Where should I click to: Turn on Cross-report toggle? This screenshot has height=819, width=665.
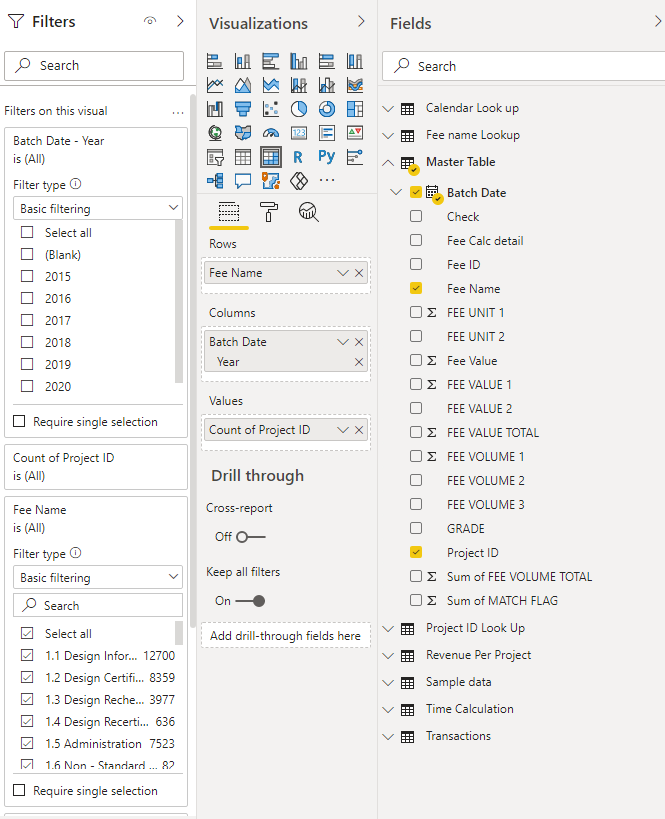pyautogui.click(x=251, y=537)
